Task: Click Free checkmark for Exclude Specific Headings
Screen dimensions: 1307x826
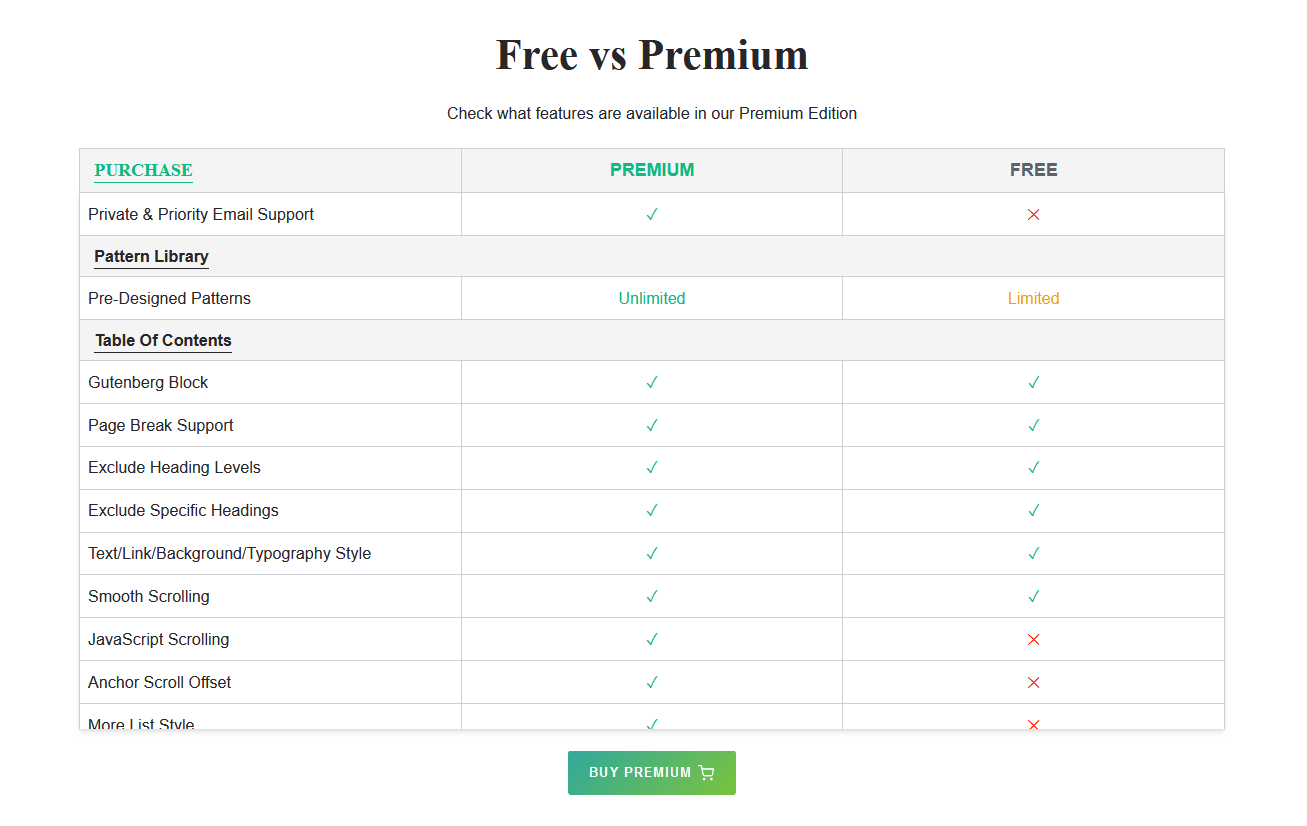Action: [x=1033, y=510]
